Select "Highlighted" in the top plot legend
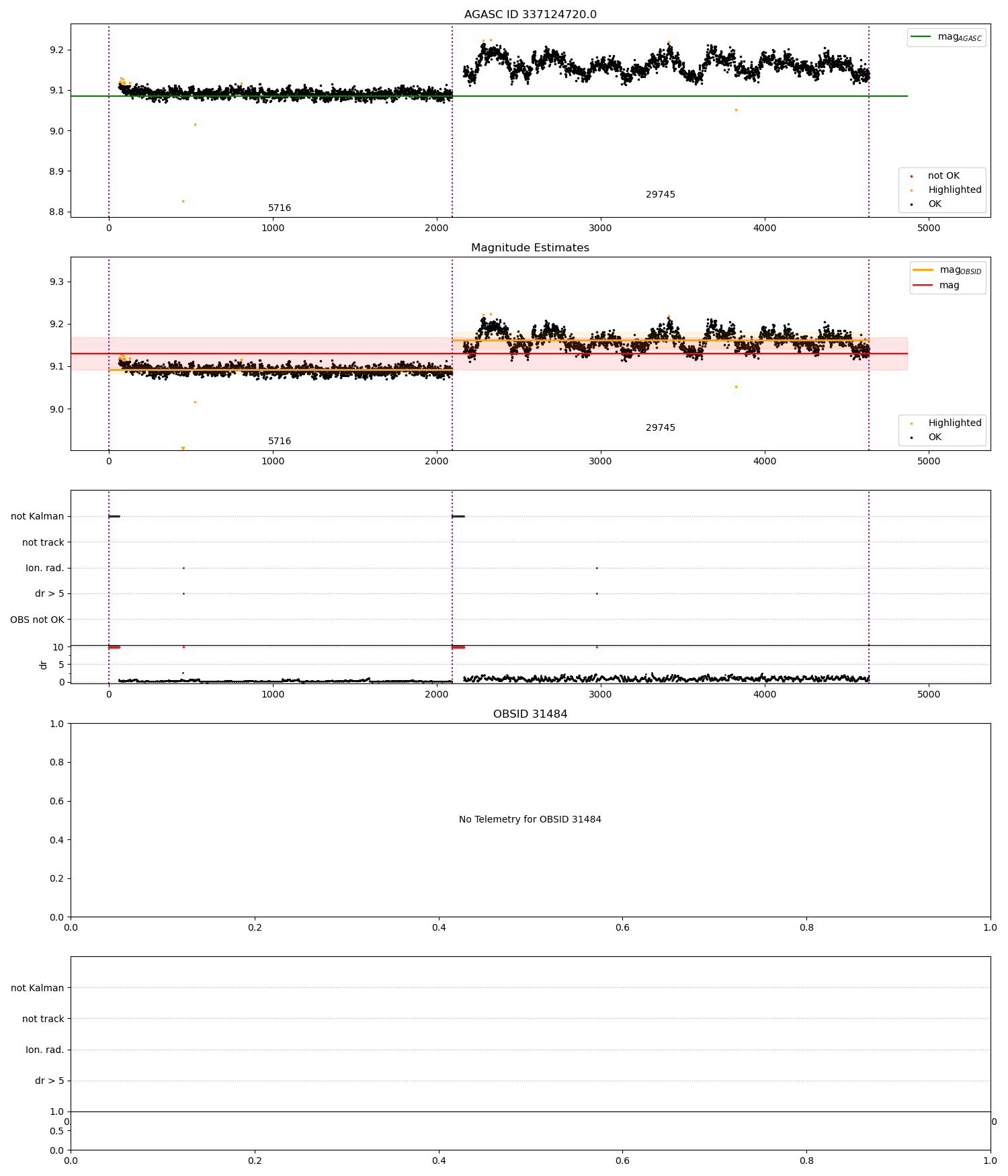The width and height of the screenshot is (1008, 1176). click(x=955, y=190)
